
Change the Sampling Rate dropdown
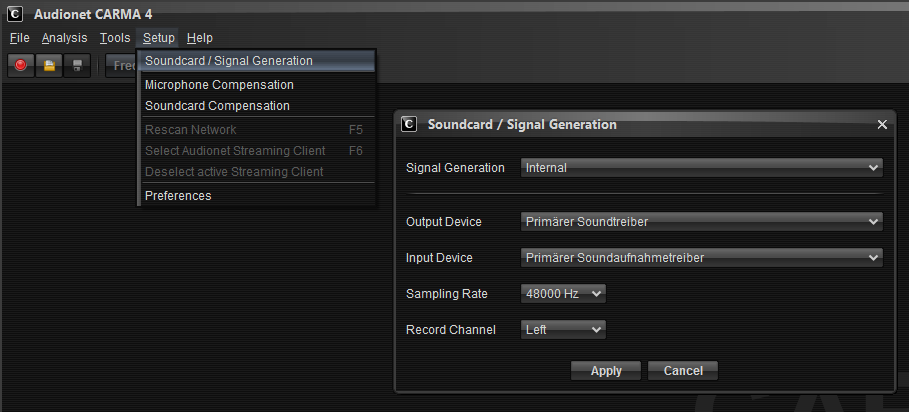(564, 294)
